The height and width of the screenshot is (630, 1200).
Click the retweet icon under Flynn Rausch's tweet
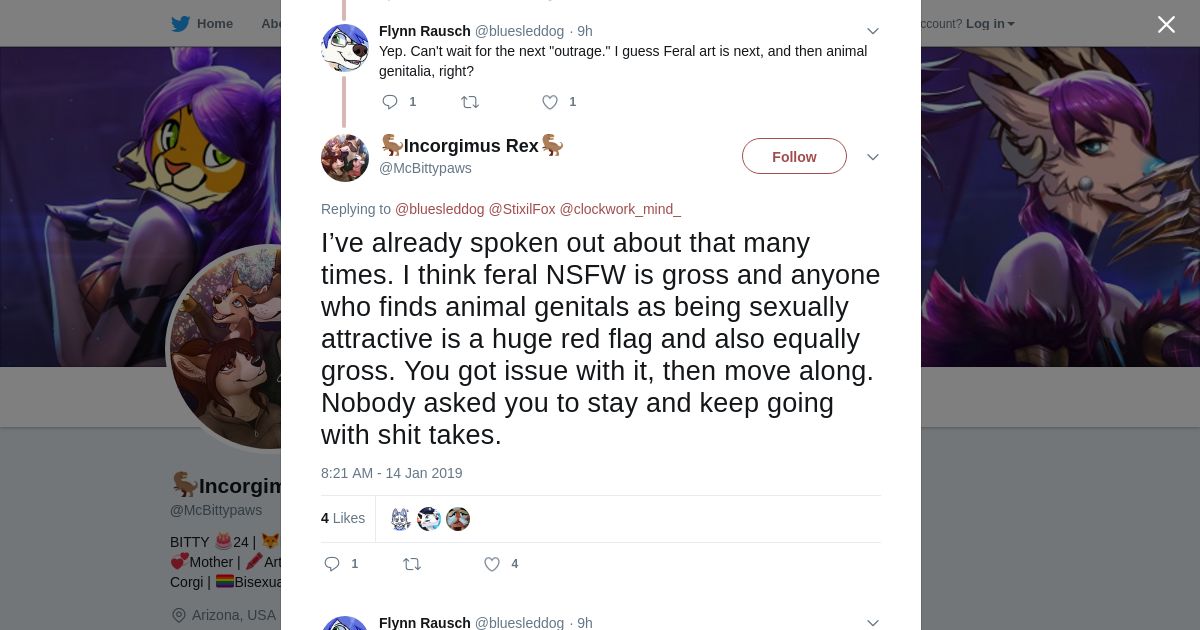(469, 102)
